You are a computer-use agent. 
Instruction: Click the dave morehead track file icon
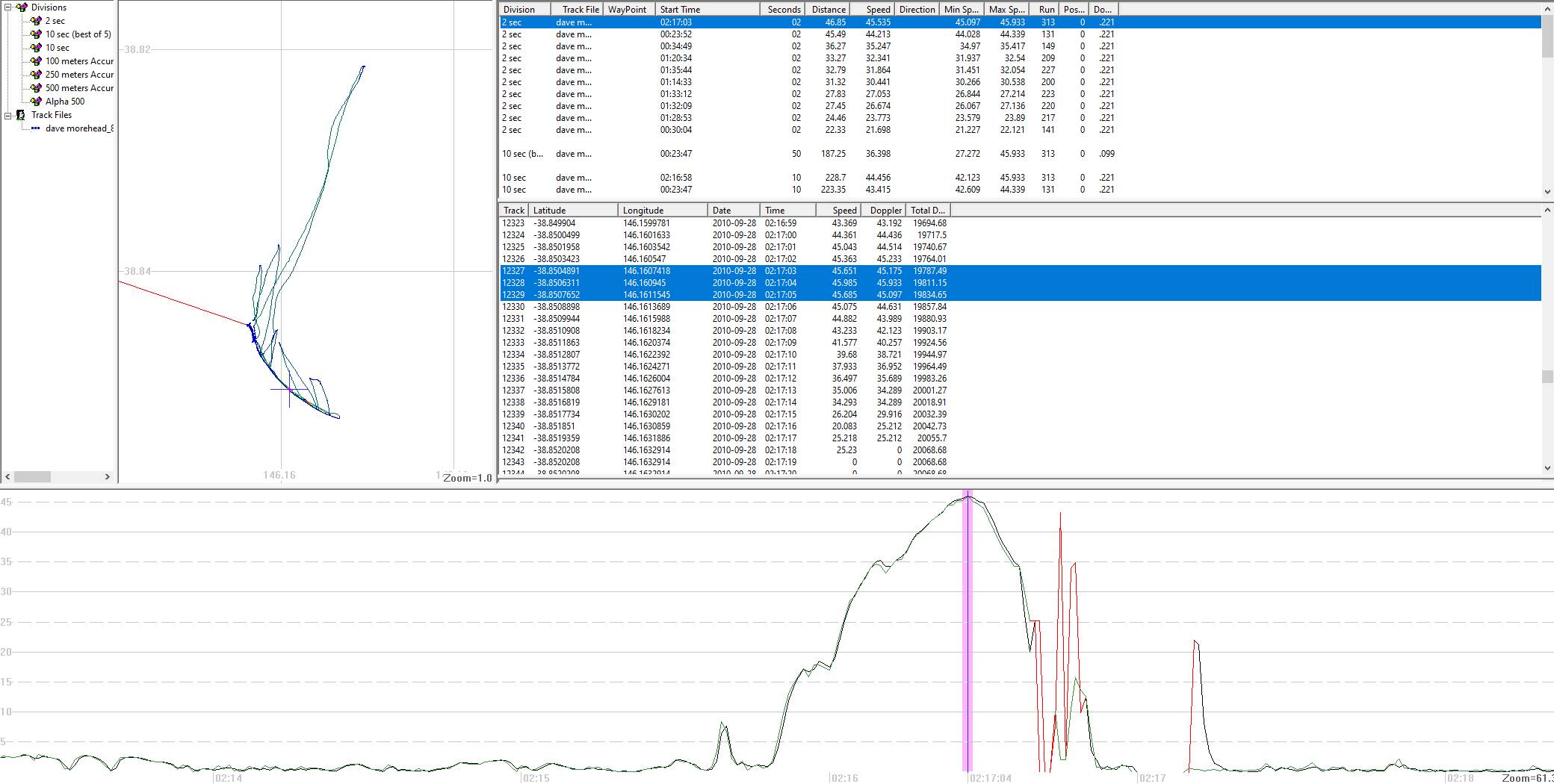pyautogui.click(x=36, y=128)
